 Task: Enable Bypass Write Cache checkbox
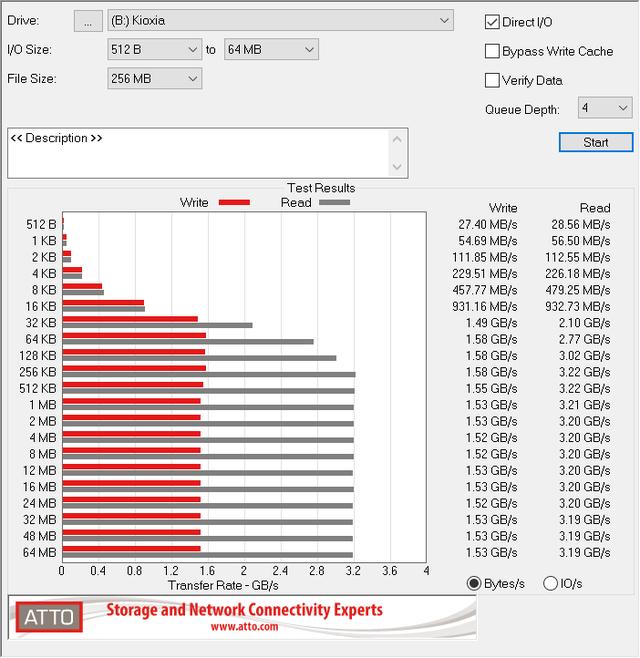[x=492, y=51]
